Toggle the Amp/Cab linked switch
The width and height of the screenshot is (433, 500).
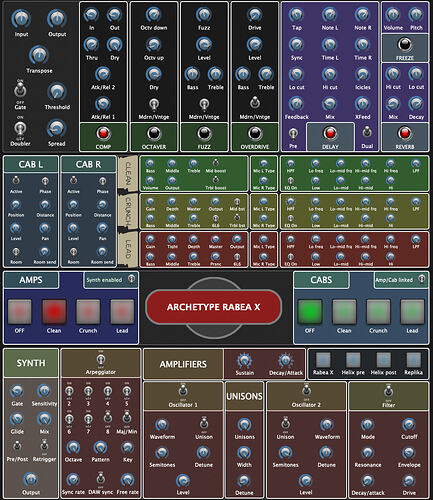(x=422, y=279)
